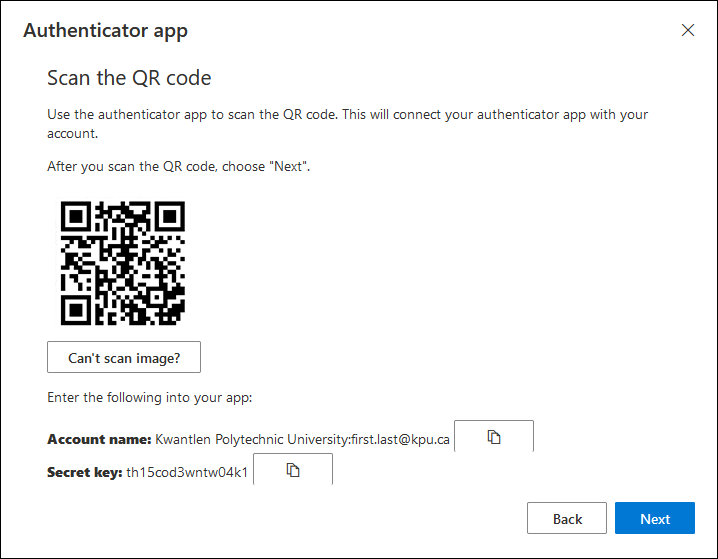Click the "Scan the QR code" heading

click(129, 78)
